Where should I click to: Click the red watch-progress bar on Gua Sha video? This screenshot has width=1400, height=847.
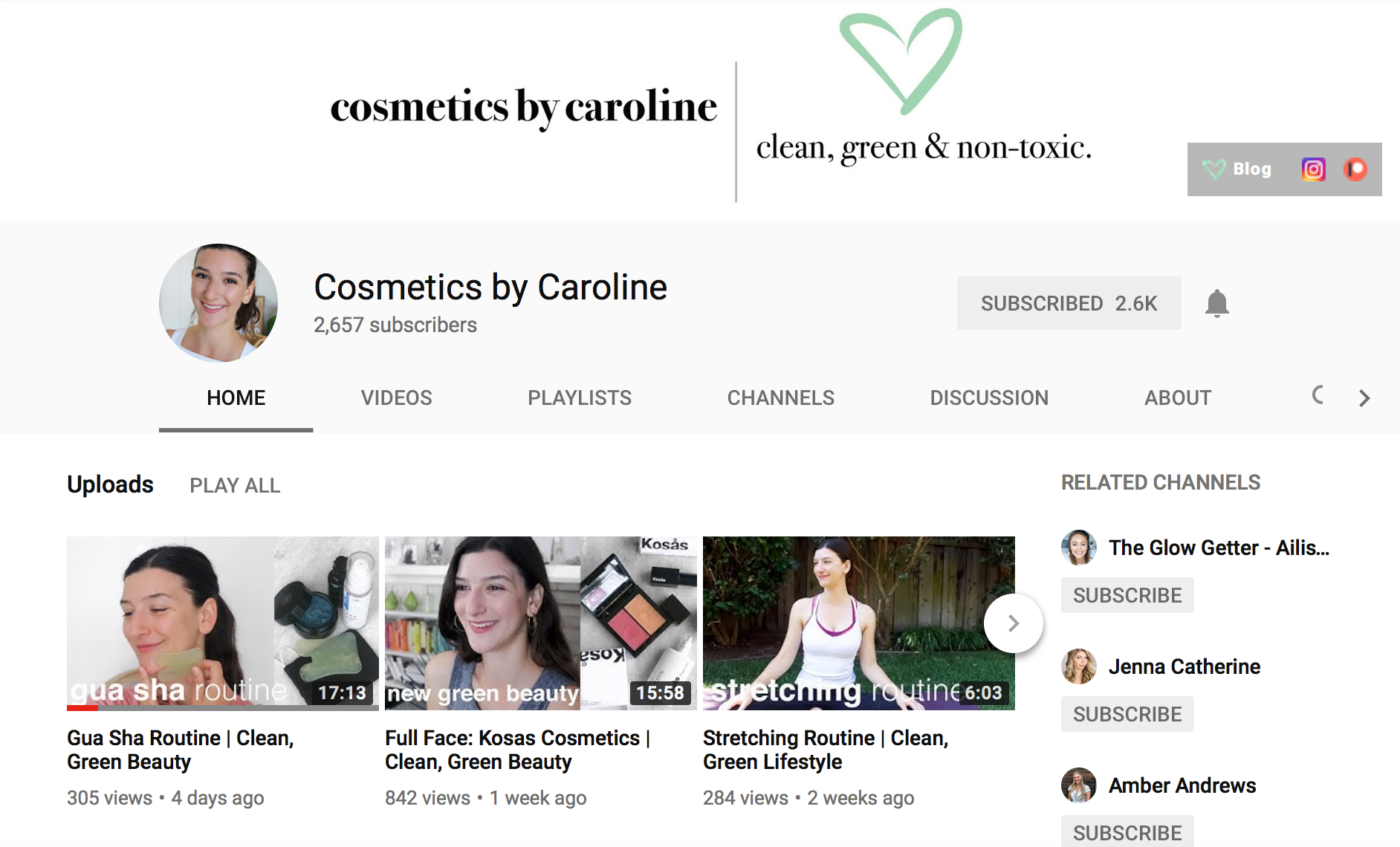click(82, 710)
